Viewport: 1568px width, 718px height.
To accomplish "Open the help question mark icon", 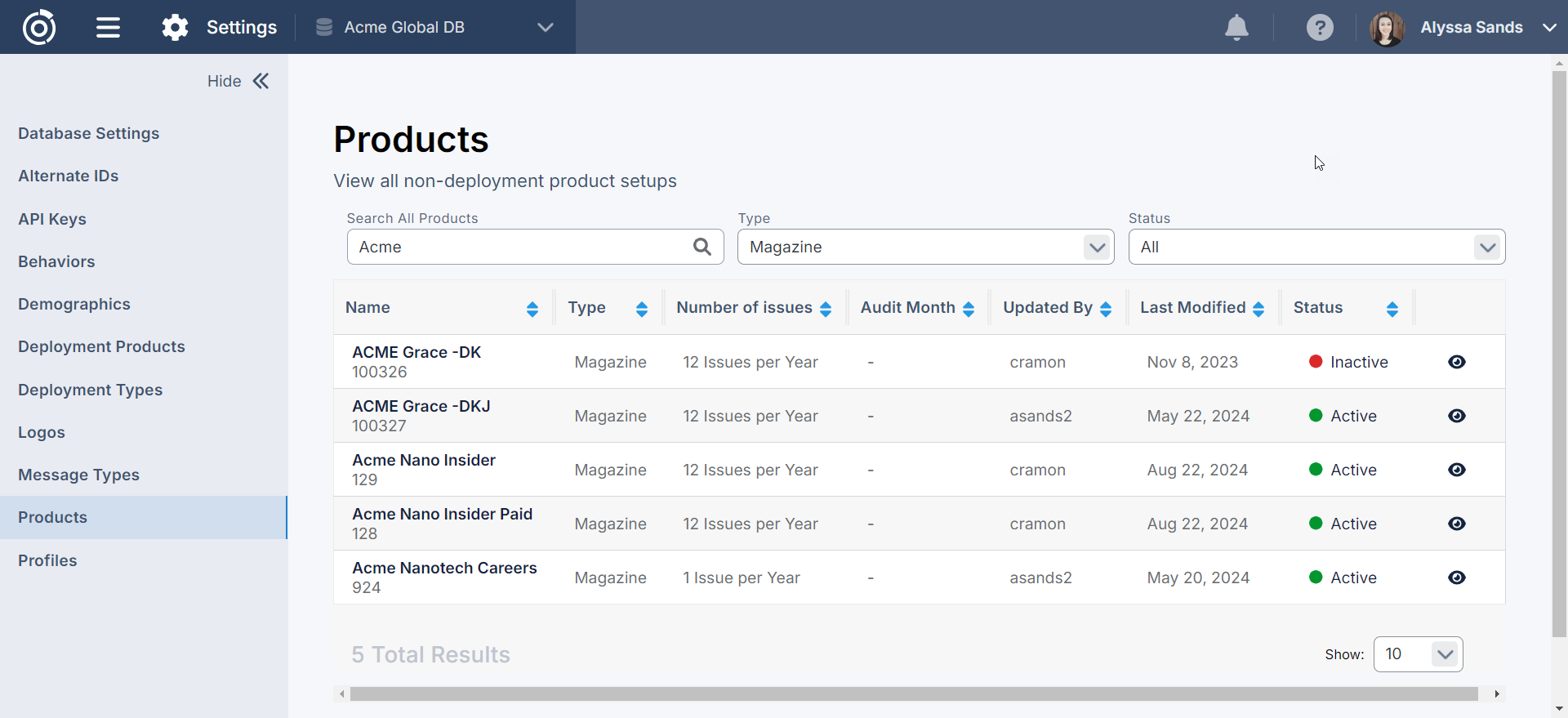I will pyautogui.click(x=1319, y=27).
